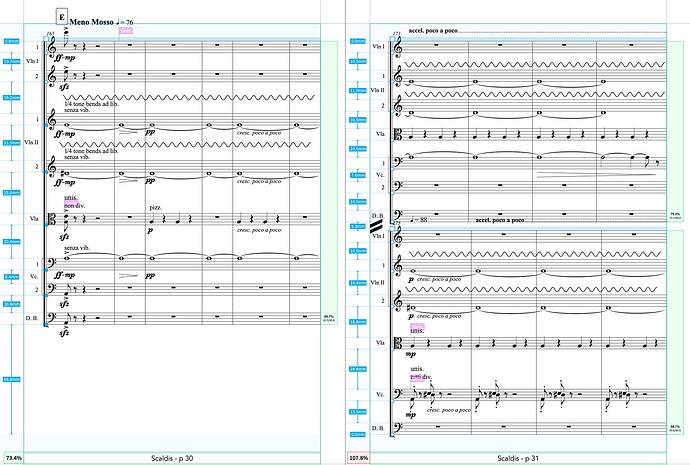Screen dimensions: 690x465
Task: Edit the 24.4mm staff spacing value
Action: tap(358, 369)
